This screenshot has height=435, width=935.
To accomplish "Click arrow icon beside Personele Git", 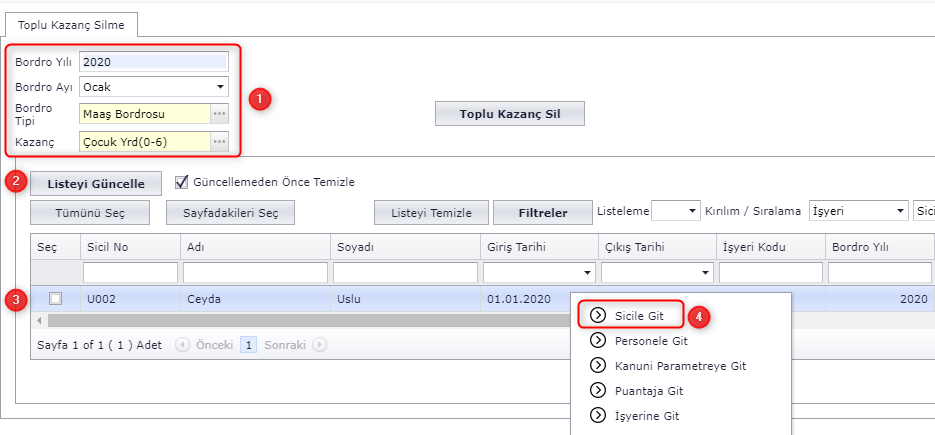I will coord(599,340).
